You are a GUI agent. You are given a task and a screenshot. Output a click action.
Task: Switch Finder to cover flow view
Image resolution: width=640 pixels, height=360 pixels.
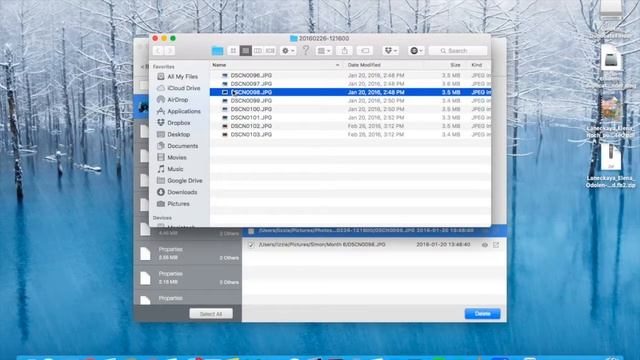(270, 51)
